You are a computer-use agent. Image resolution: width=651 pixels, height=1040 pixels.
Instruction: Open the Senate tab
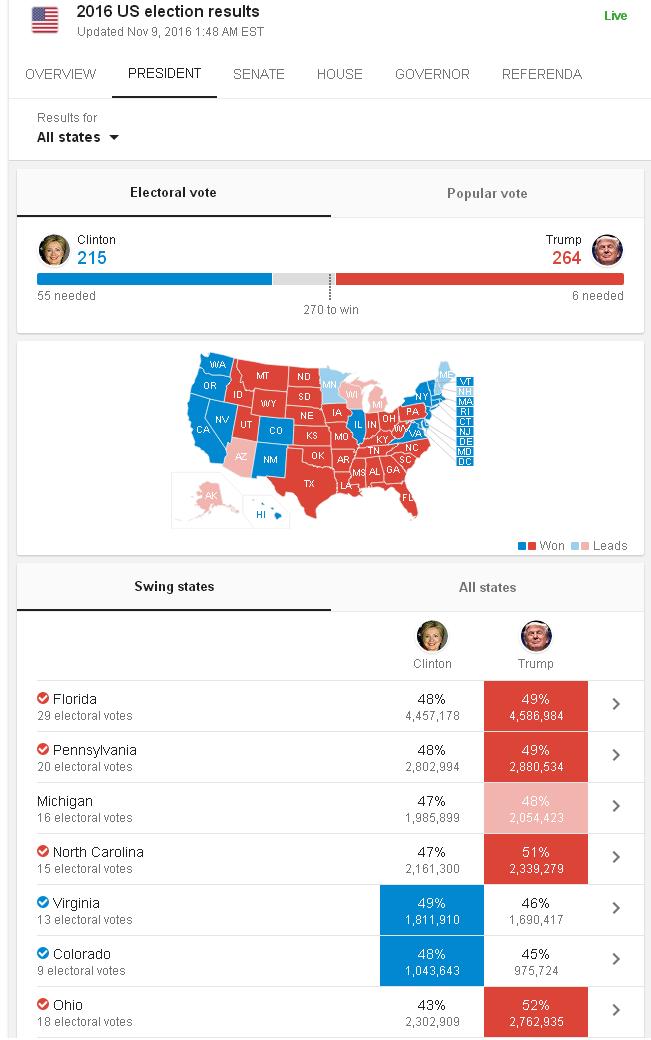click(x=259, y=74)
